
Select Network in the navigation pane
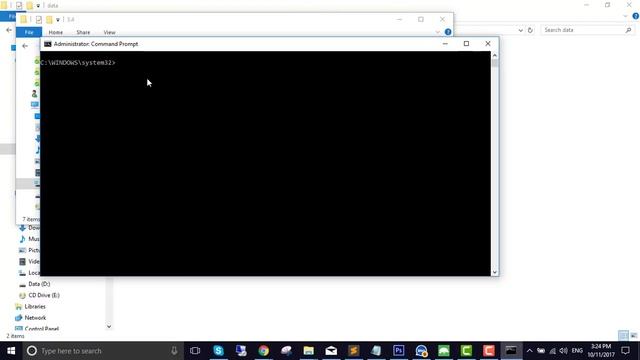pos(35,318)
